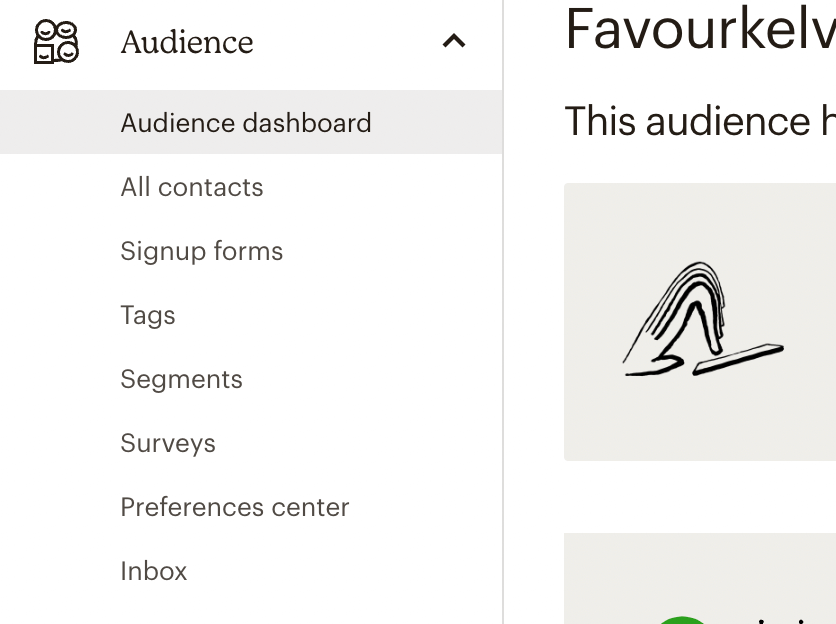836x624 pixels.
Task: Open the Audience menu heading
Action: click(187, 42)
